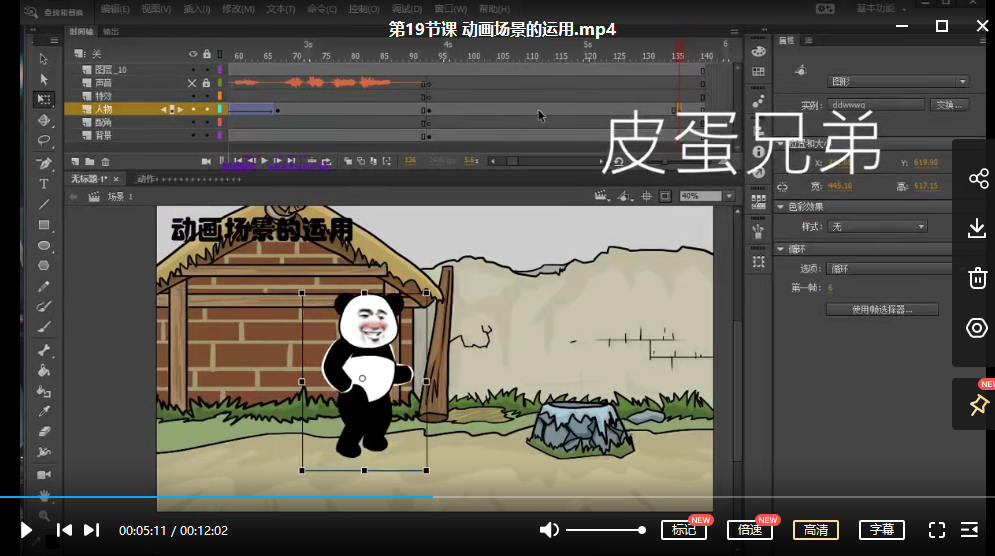The width and height of the screenshot is (995, 556).
Task: Select the Rectangle tool in the tools panel
Action: [44, 225]
